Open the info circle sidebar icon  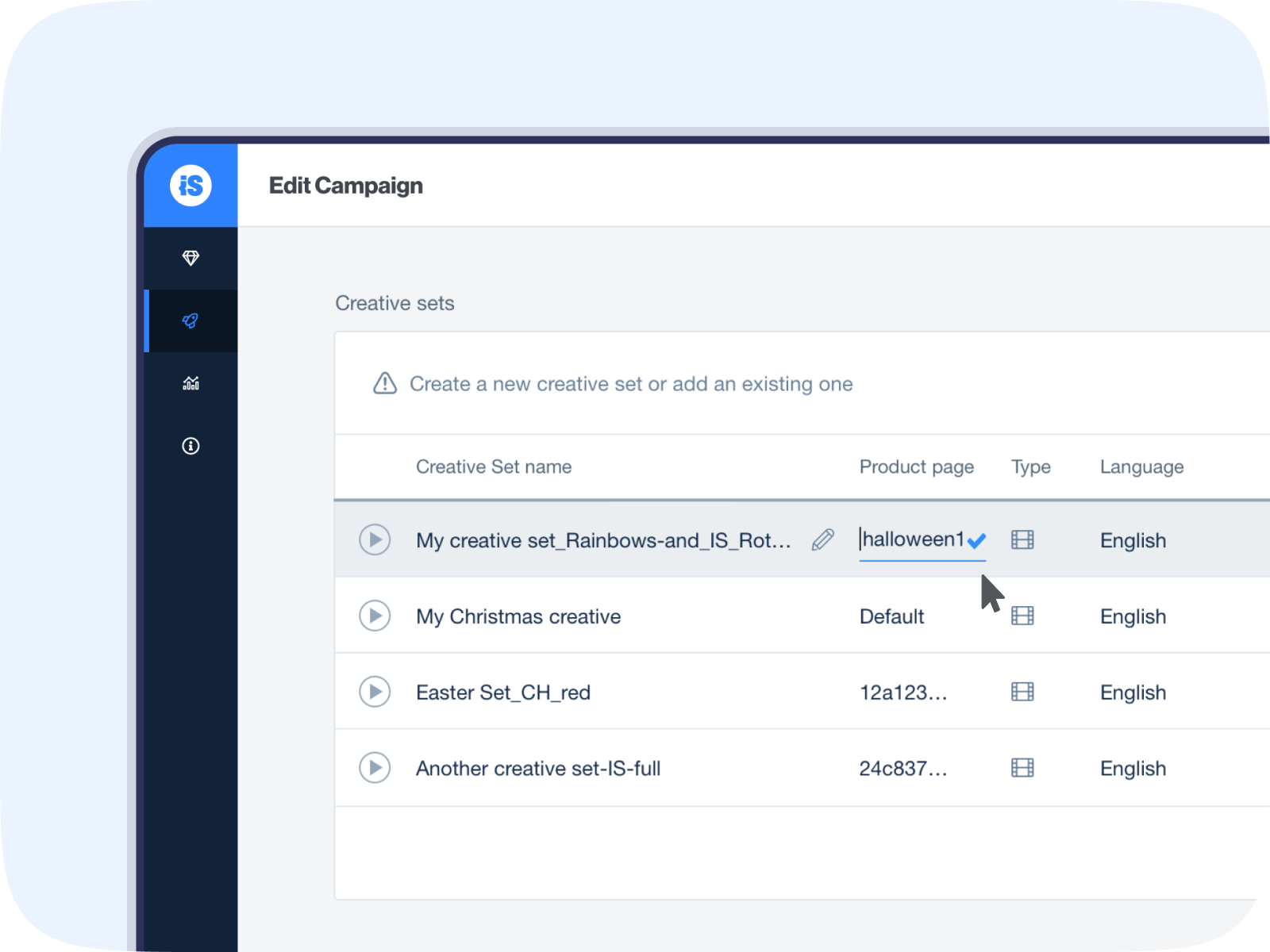pos(190,446)
